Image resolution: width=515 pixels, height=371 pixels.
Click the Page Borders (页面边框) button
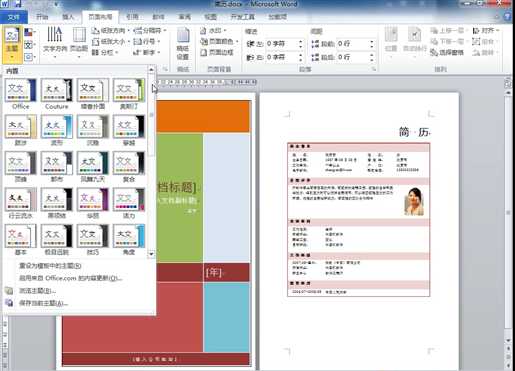coord(217,52)
